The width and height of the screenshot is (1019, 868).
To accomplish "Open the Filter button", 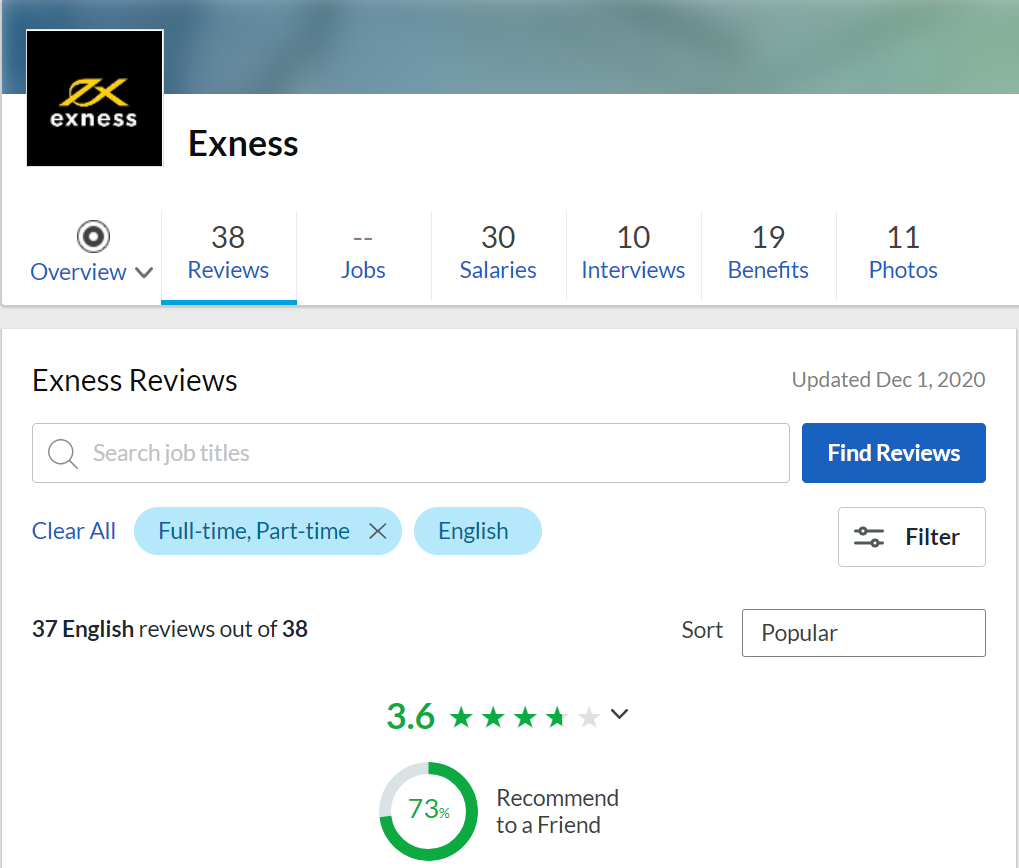I will point(912,537).
